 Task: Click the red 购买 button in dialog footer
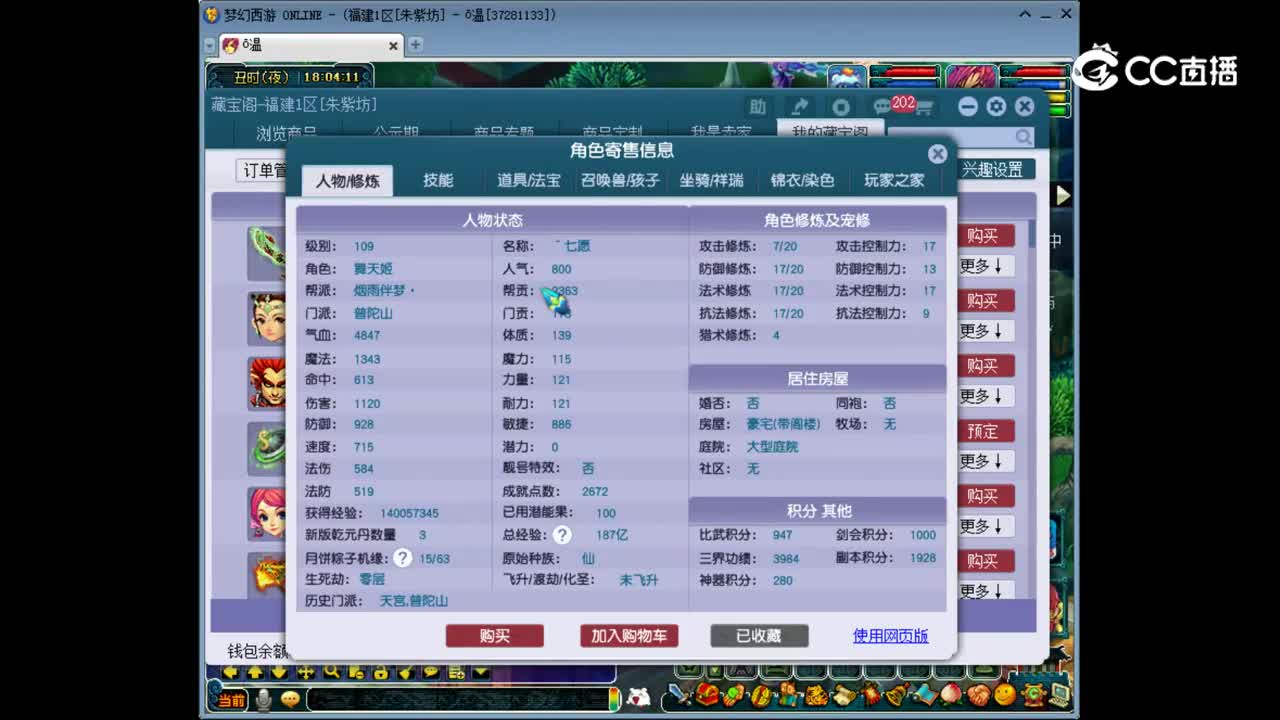pyautogui.click(x=495, y=636)
